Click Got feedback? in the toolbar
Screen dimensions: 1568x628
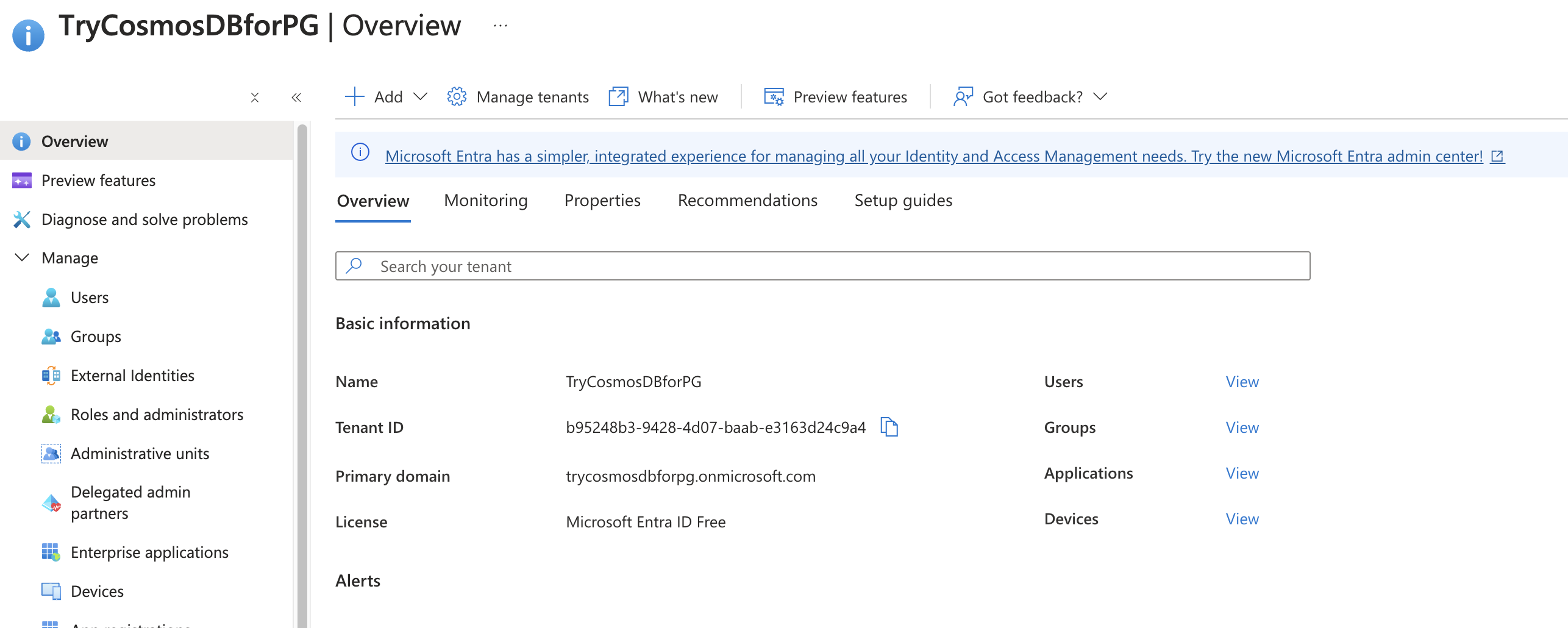tap(1033, 97)
